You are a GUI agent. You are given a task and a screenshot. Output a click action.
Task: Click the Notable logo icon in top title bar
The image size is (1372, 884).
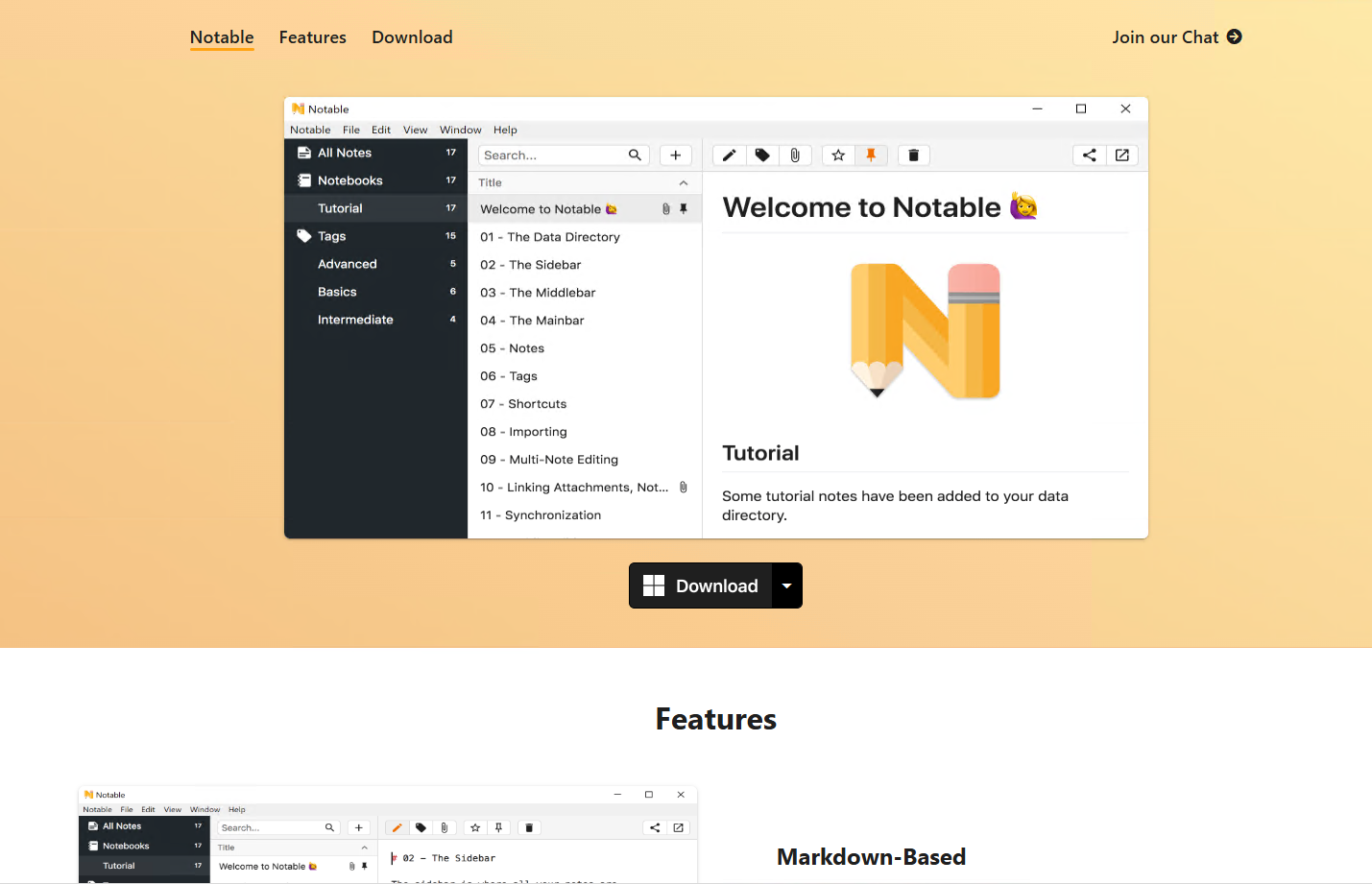click(x=299, y=109)
